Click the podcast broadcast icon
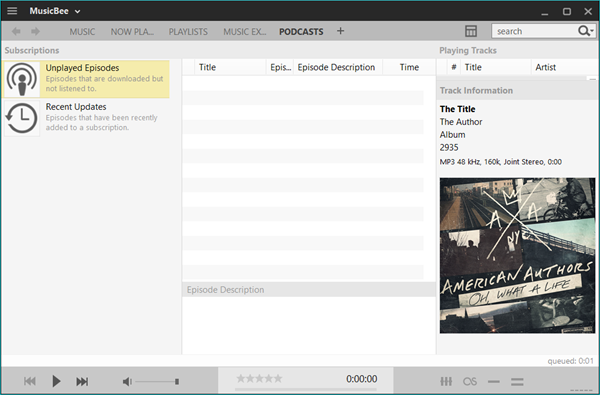The width and height of the screenshot is (600, 395). tap(22, 79)
